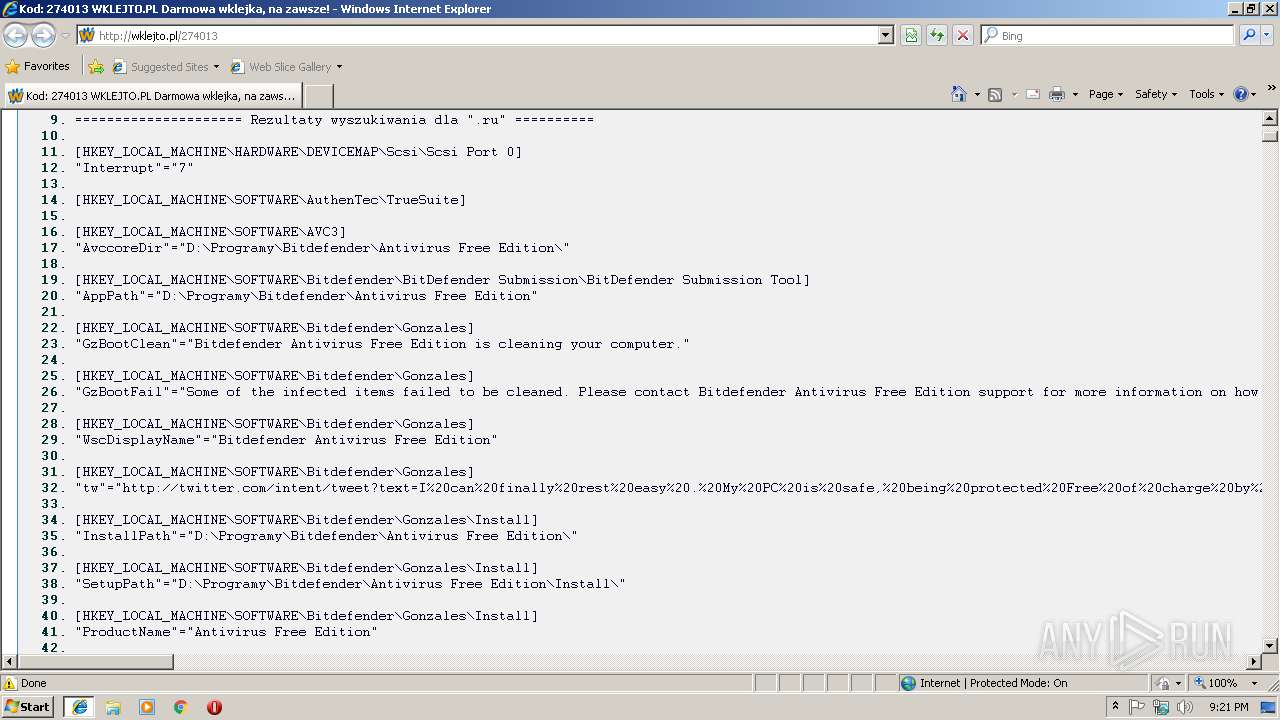The height and width of the screenshot is (720, 1280).
Task: Click the Bing search box
Action: 1108,35
